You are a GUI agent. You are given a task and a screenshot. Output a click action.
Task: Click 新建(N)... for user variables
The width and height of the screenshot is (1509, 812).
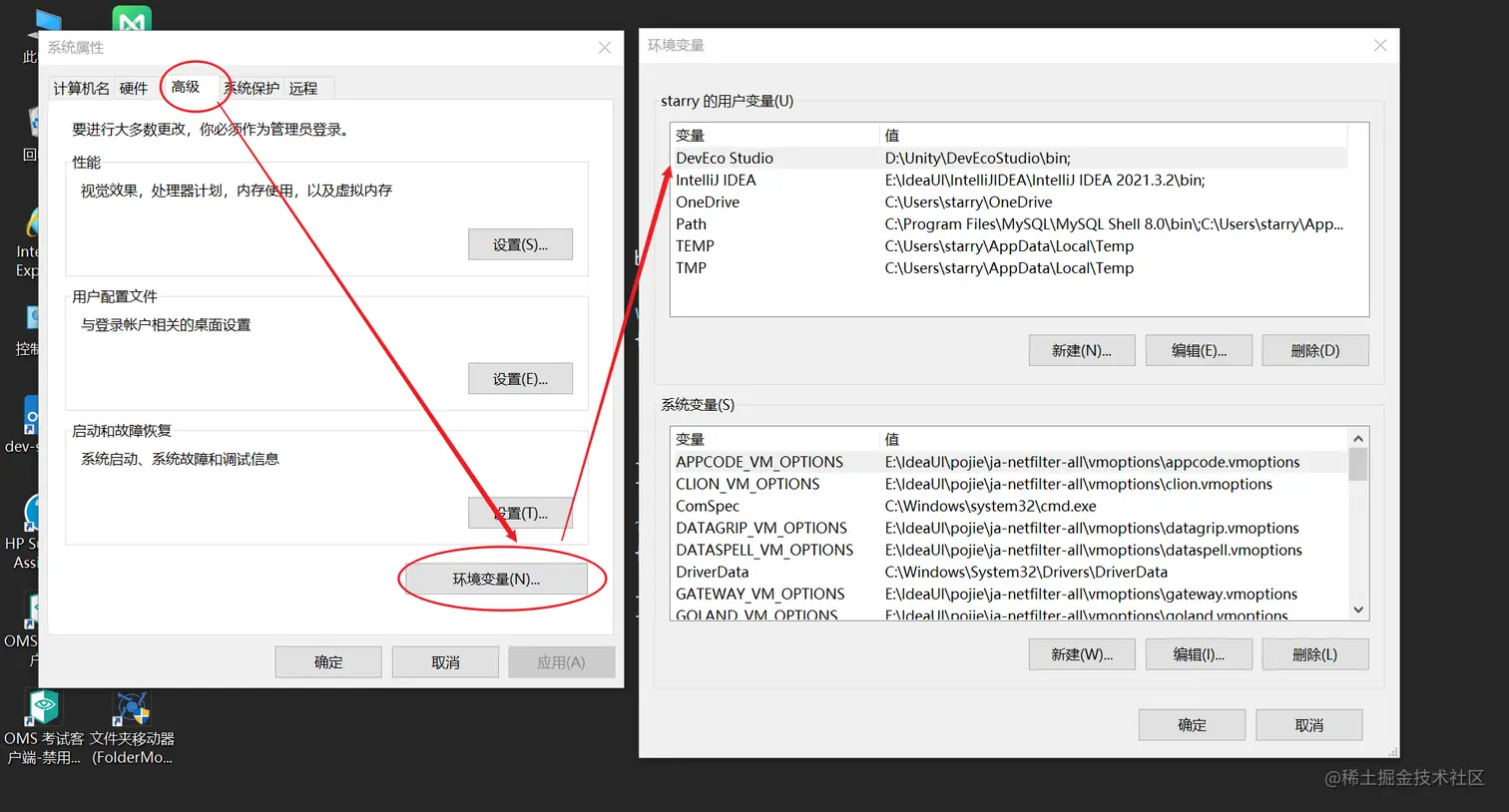click(1082, 350)
